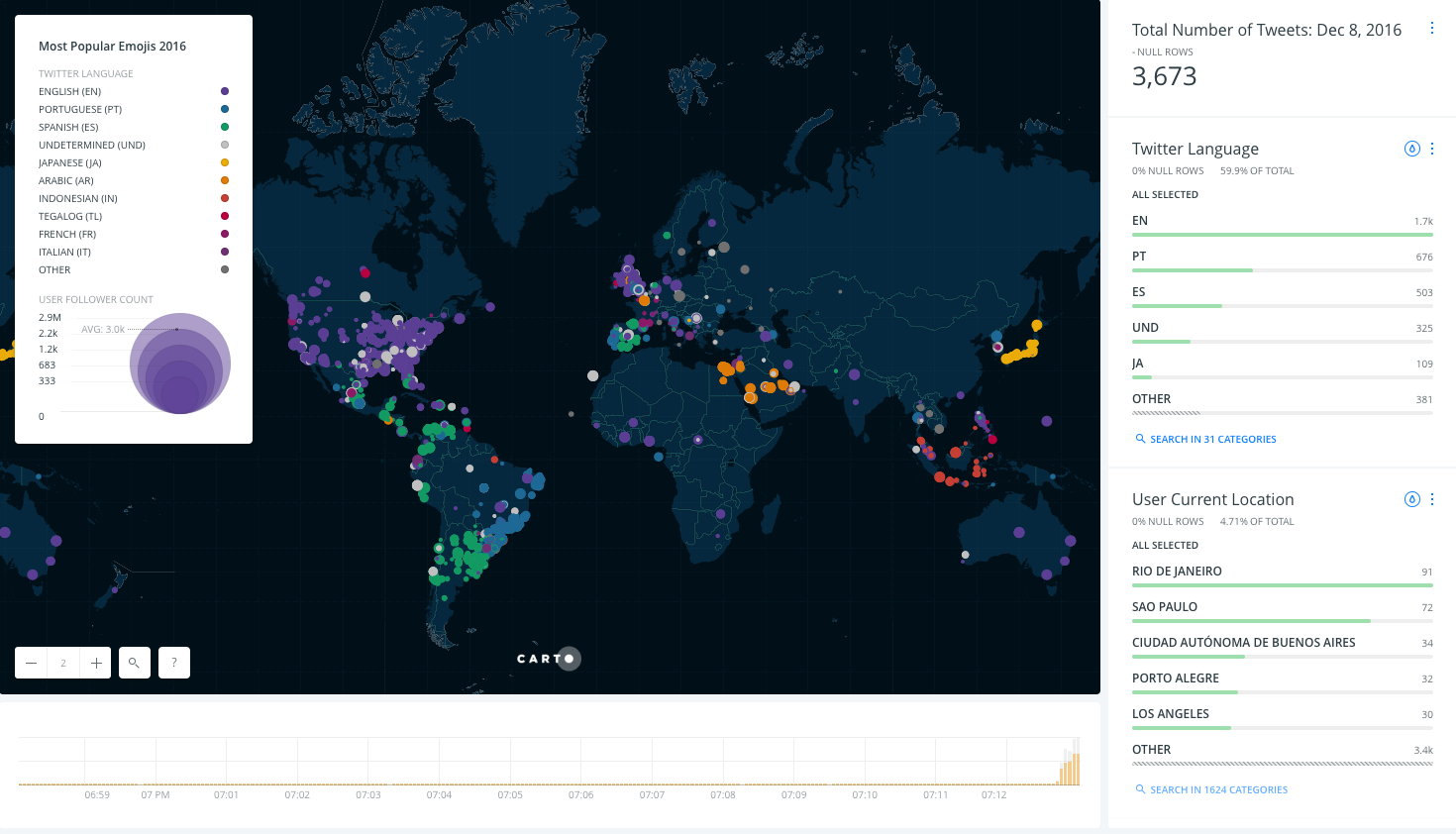Zoom in the map with plus button
The width and height of the screenshot is (1456, 834).
pyautogui.click(x=96, y=663)
